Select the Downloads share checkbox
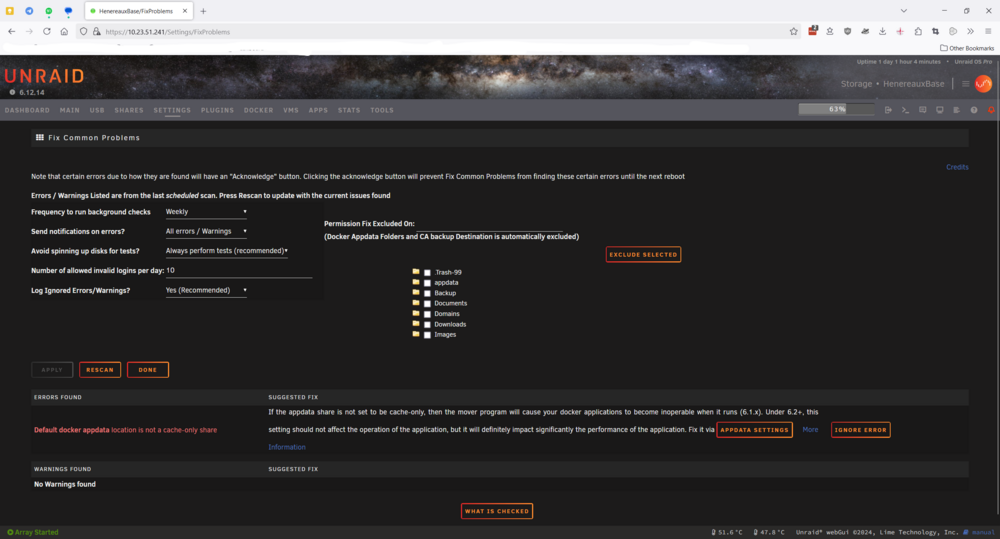1000x539 pixels. [x=427, y=325]
